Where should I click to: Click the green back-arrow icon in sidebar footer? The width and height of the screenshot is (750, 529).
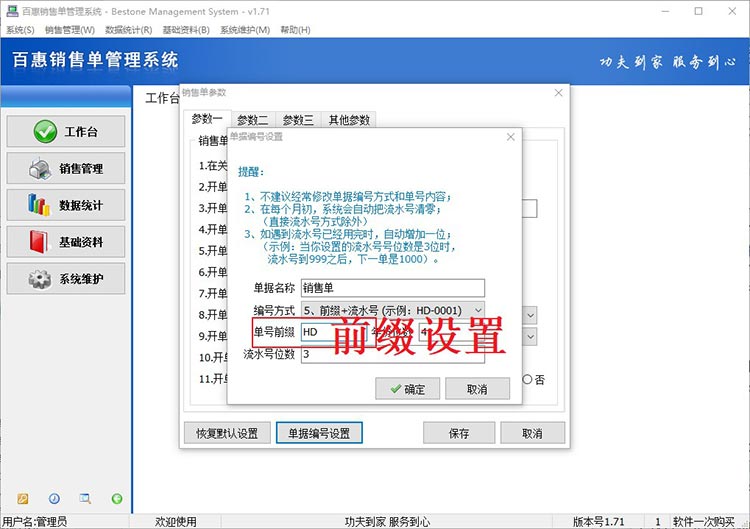(x=117, y=499)
